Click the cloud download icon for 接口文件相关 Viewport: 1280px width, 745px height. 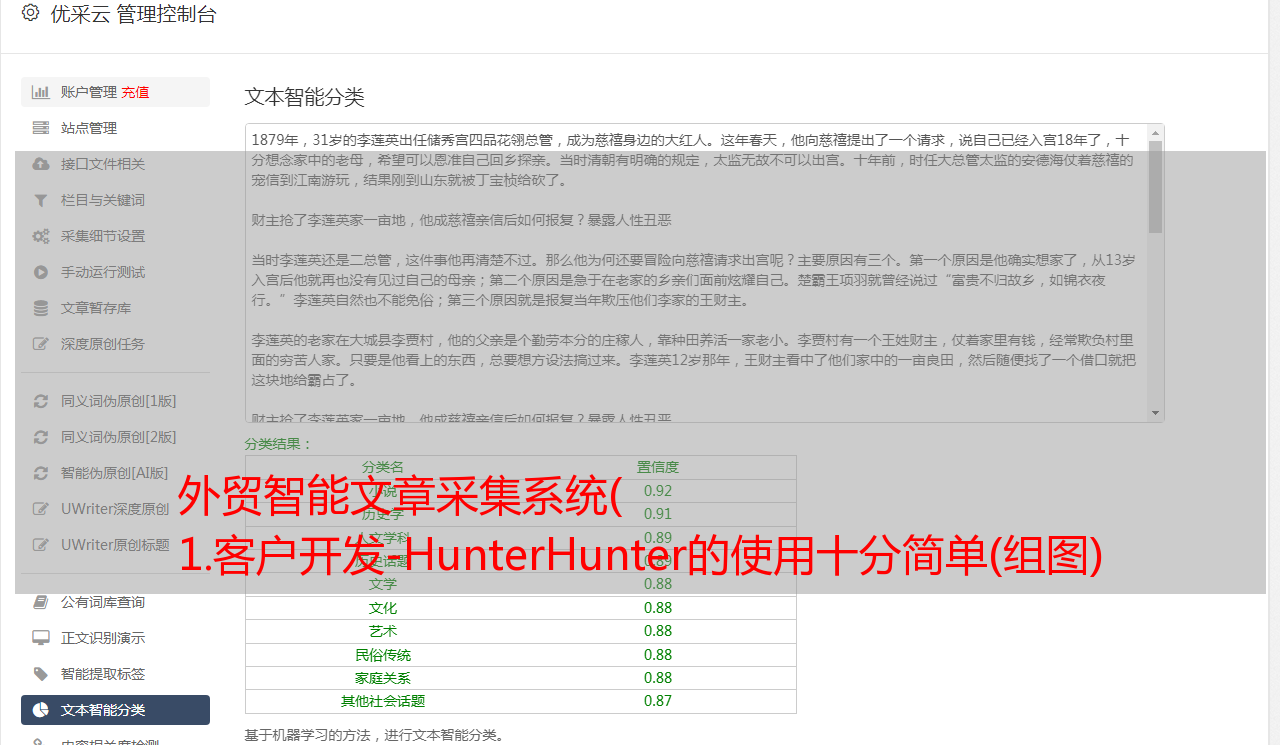point(41,164)
